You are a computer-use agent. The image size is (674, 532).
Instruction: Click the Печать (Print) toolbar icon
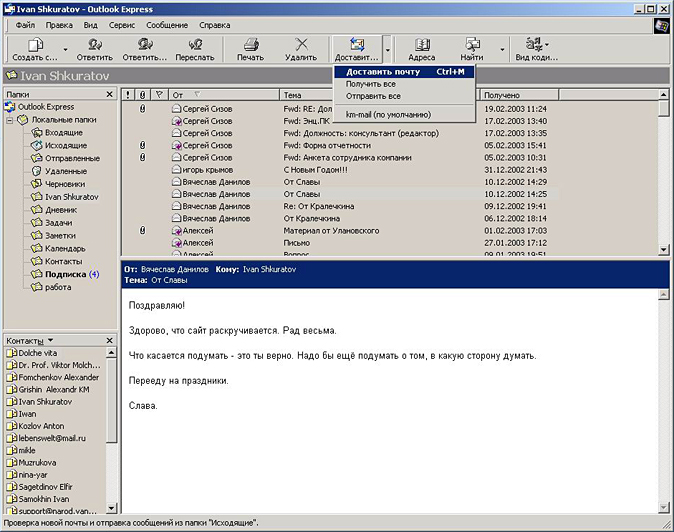click(250, 47)
